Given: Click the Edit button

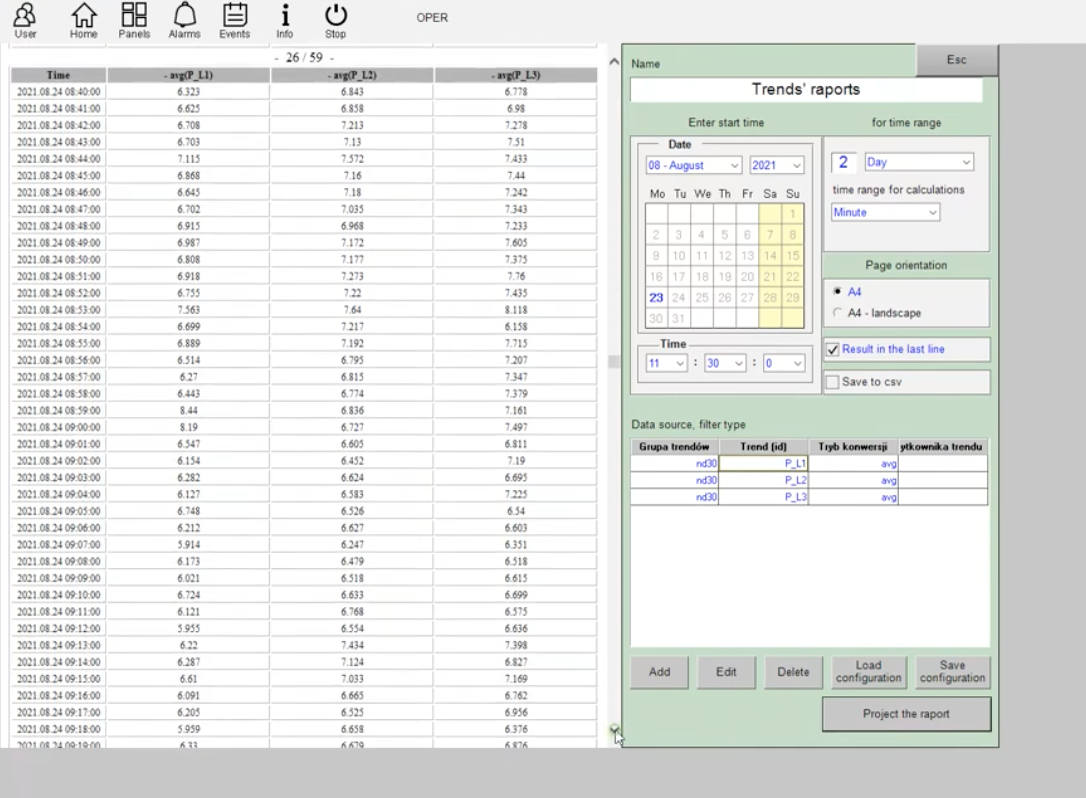Looking at the screenshot, I should click(x=726, y=672).
